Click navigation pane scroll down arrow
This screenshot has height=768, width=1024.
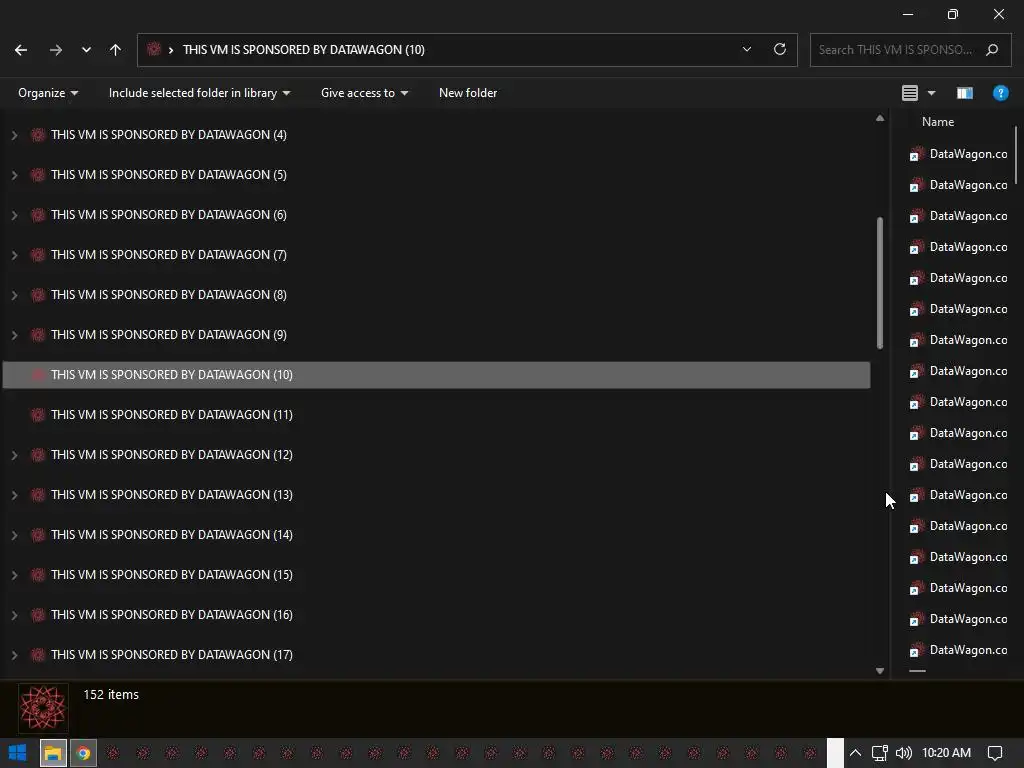(880, 671)
